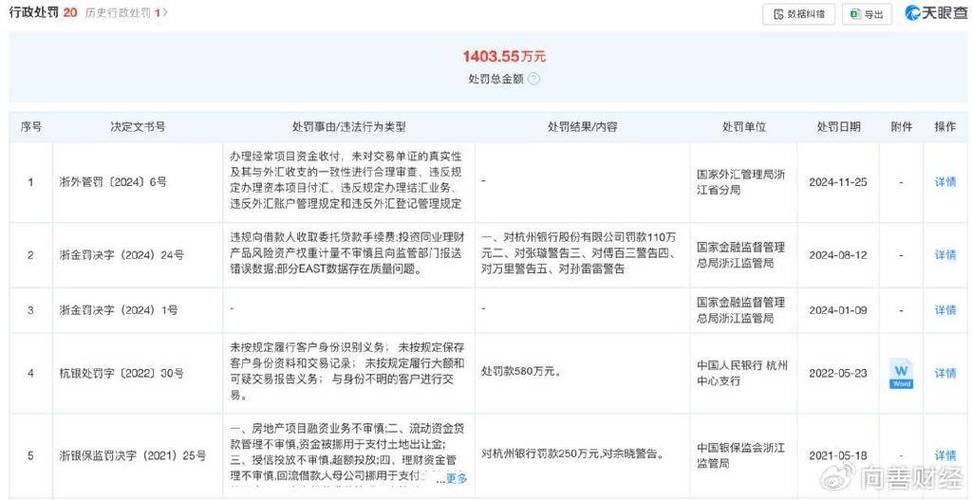Click the 处罚结果/内容 column header
972x500 pixels.
tap(582, 127)
